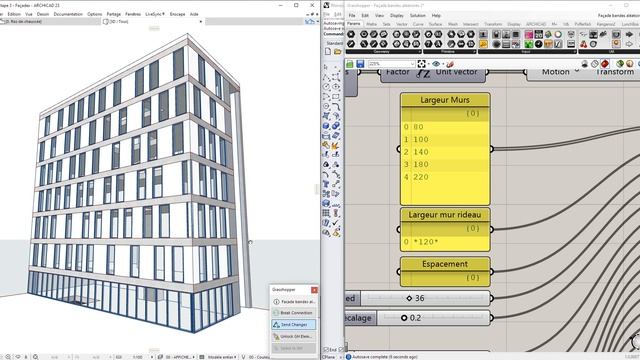Click the black arrow icon in Util group
This screenshot has width=640, height=360.
tap(629, 34)
